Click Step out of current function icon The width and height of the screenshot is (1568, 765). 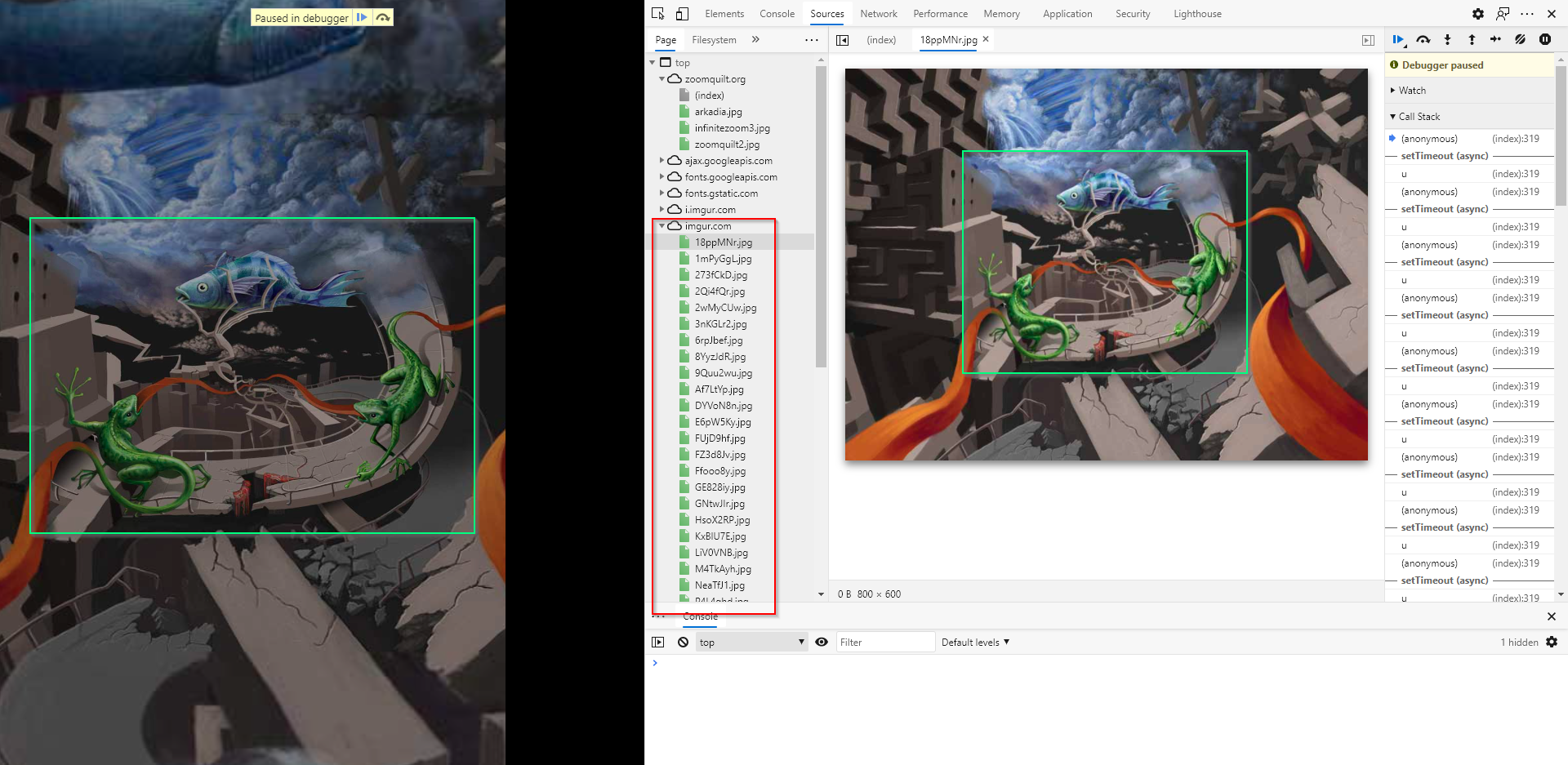[x=1472, y=39]
